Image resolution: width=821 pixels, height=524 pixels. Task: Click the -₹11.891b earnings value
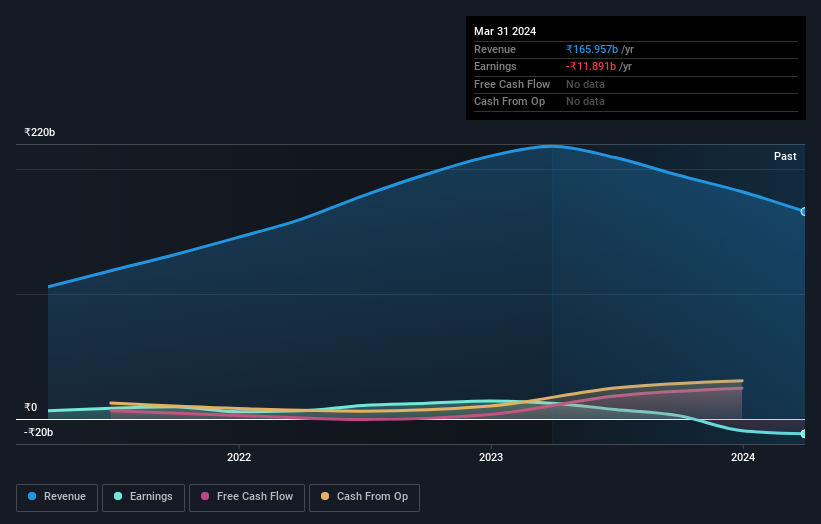pyautogui.click(x=591, y=66)
